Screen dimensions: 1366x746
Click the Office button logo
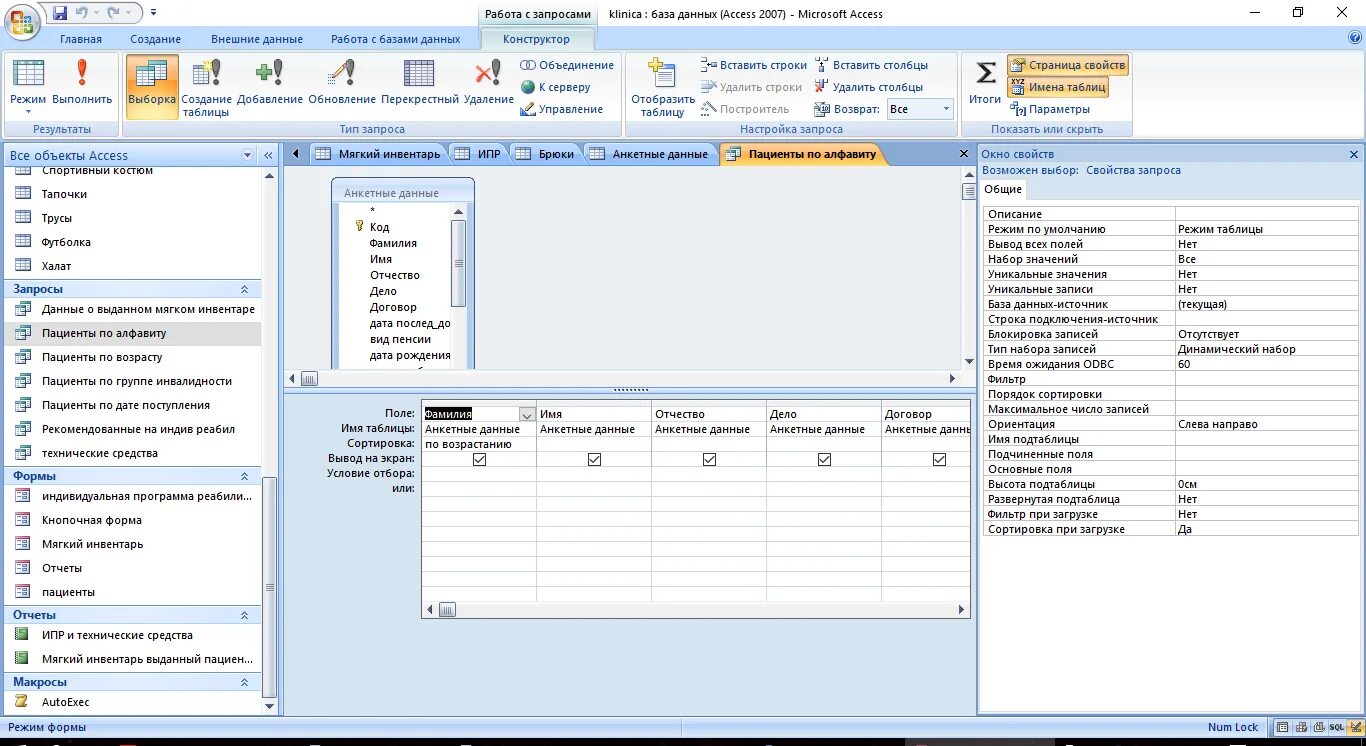22,19
